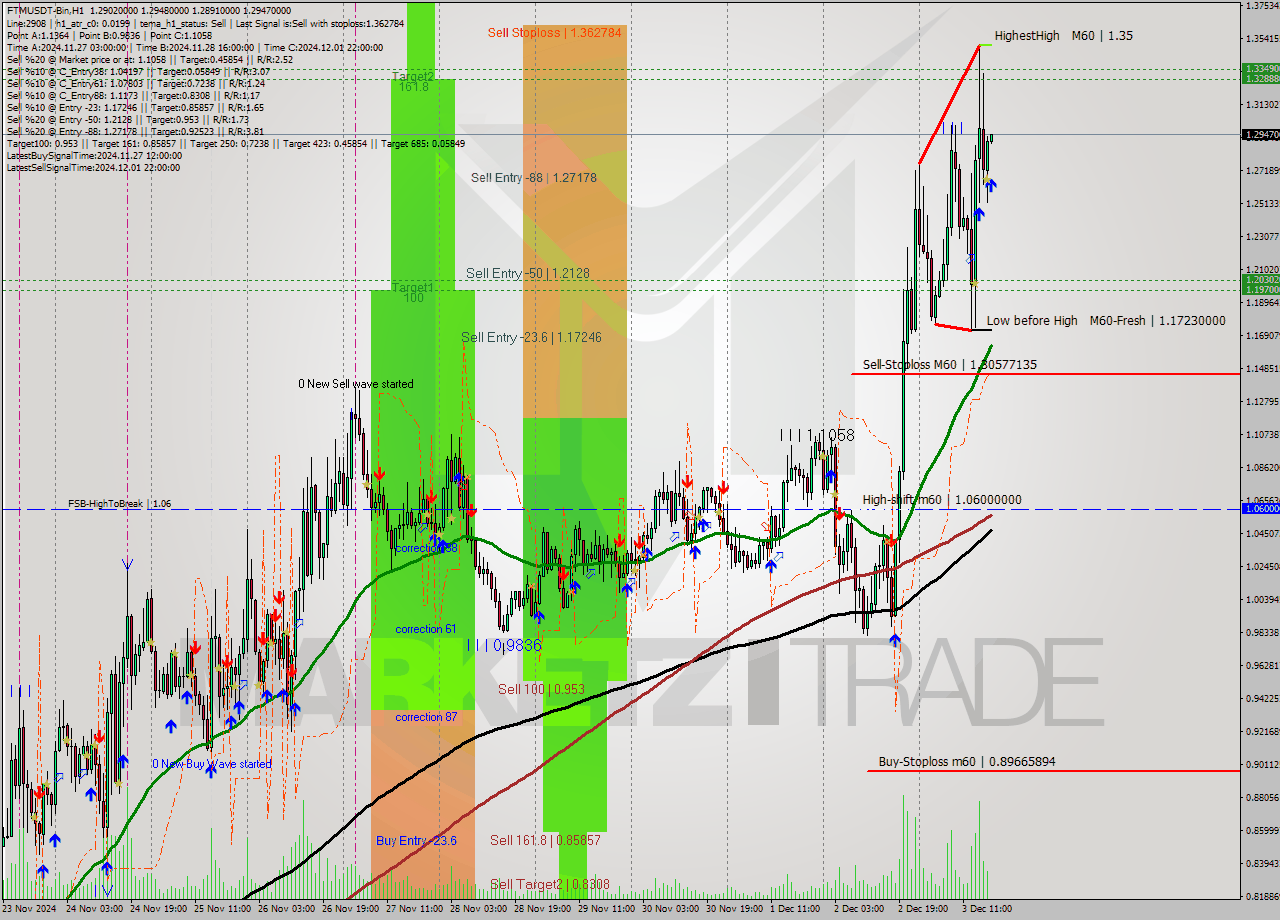
Task: Click the green 1.33490 price tag
Action: (x=1260, y=68)
